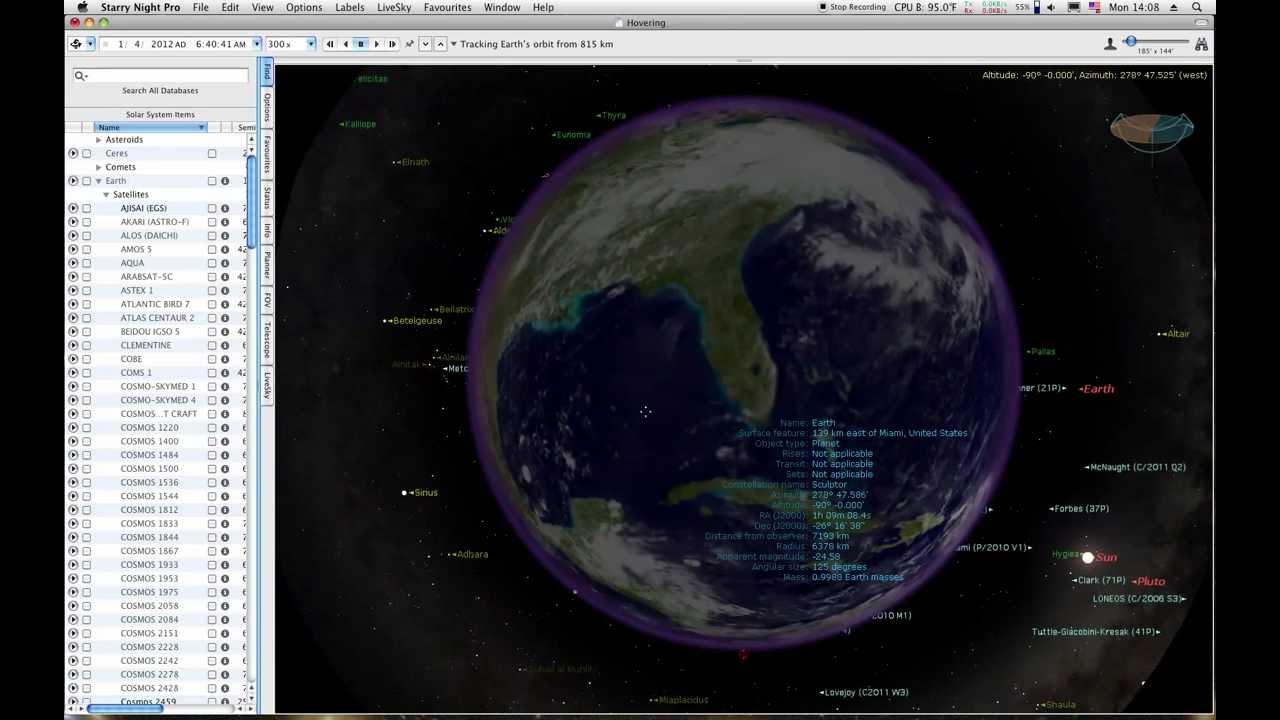Toggle orbit checkbox for COSMOS 1400
Image resolution: width=1280 pixels, height=720 pixels.
pyautogui.click(x=212, y=441)
